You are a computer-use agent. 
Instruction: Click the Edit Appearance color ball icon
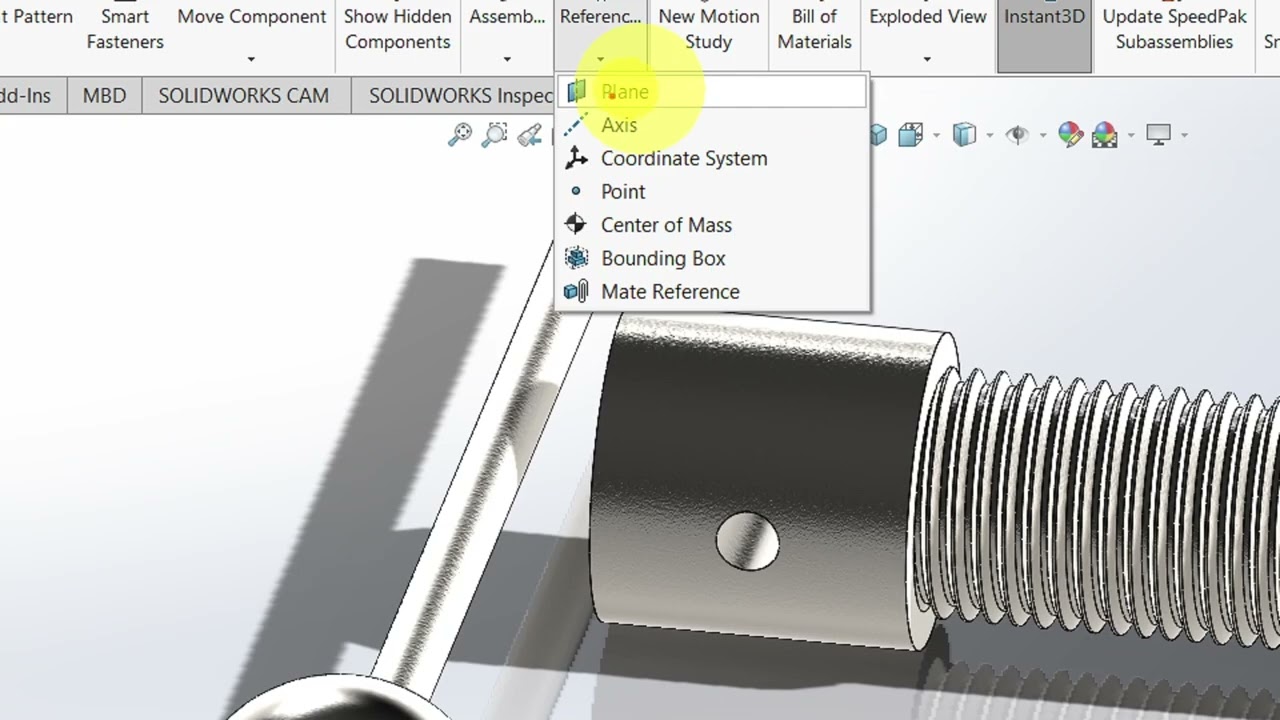pyautogui.click(x=1070, y=135)
